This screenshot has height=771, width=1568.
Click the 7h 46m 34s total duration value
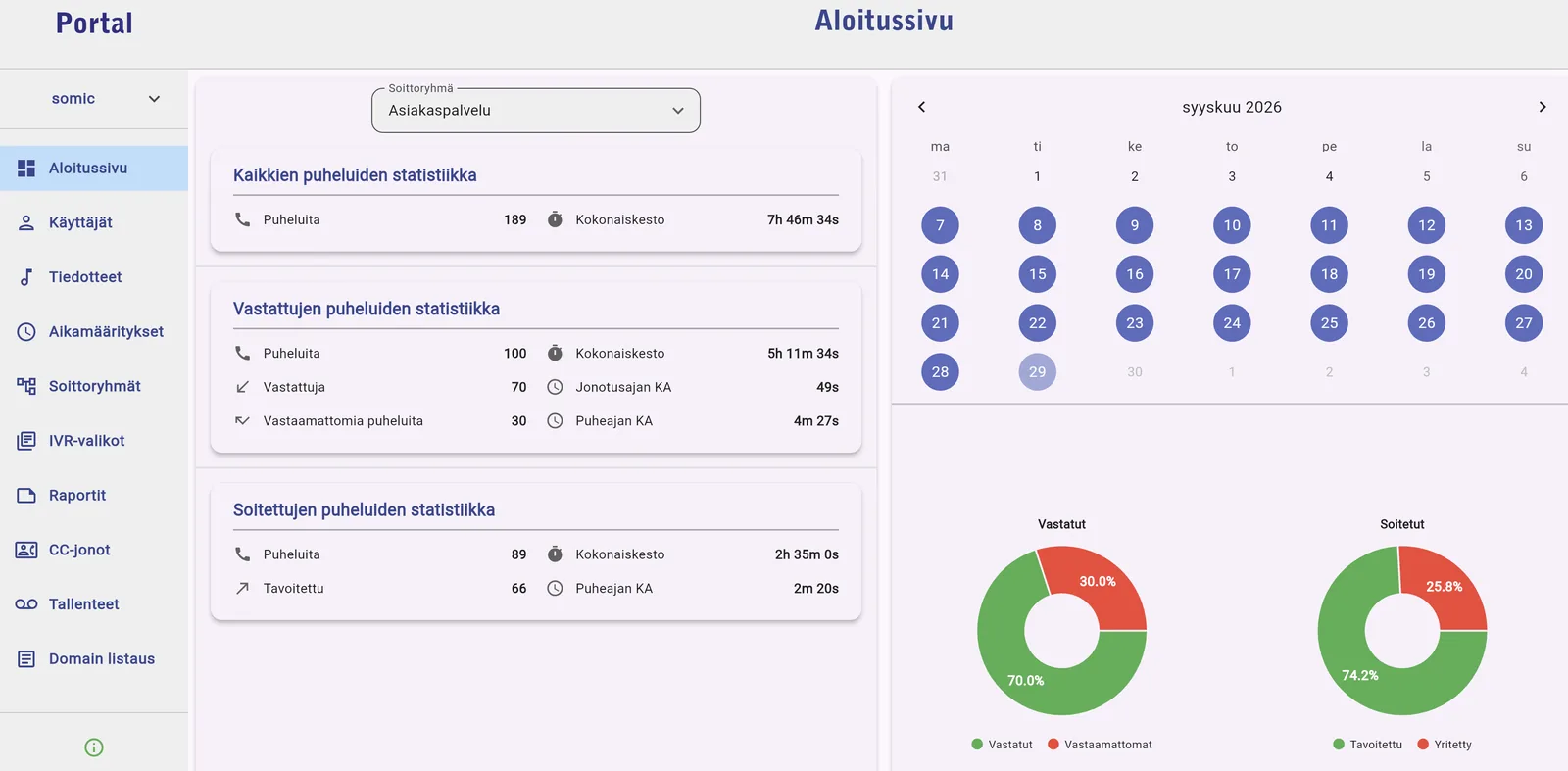click(x=803, y=219)
